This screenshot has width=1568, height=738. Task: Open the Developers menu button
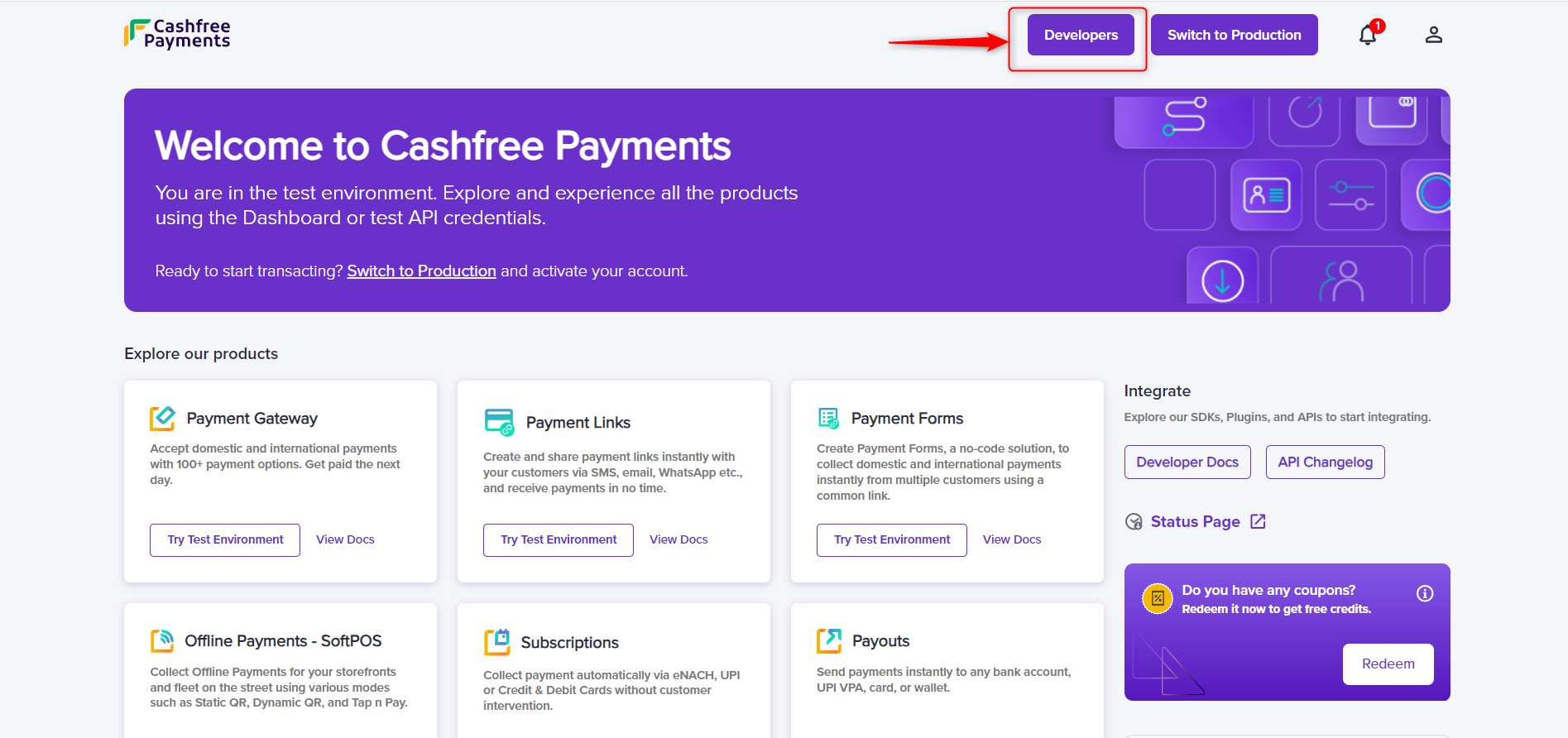1081,35
